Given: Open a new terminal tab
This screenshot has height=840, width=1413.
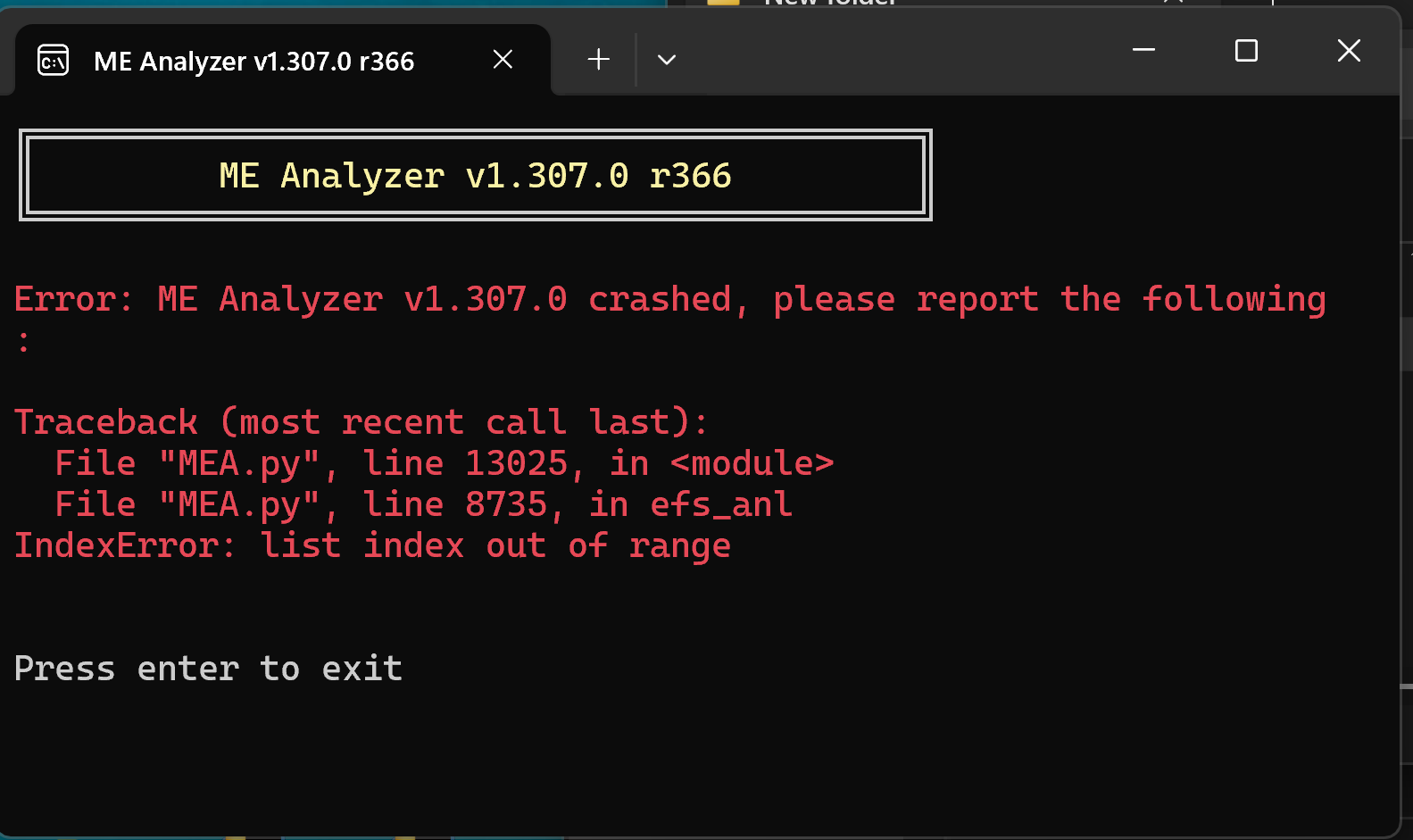Looking at the screenshot, I should [x=598, y=60].
